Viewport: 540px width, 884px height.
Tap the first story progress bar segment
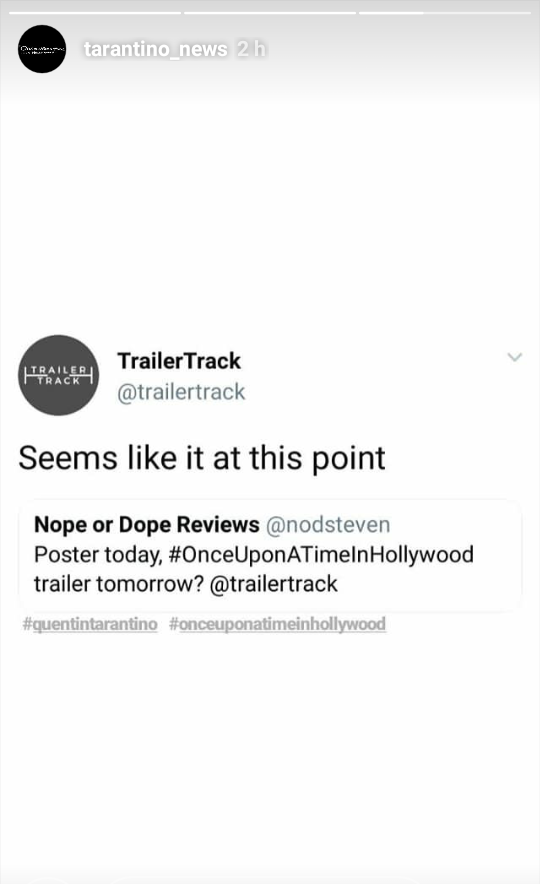click(95, 12)
